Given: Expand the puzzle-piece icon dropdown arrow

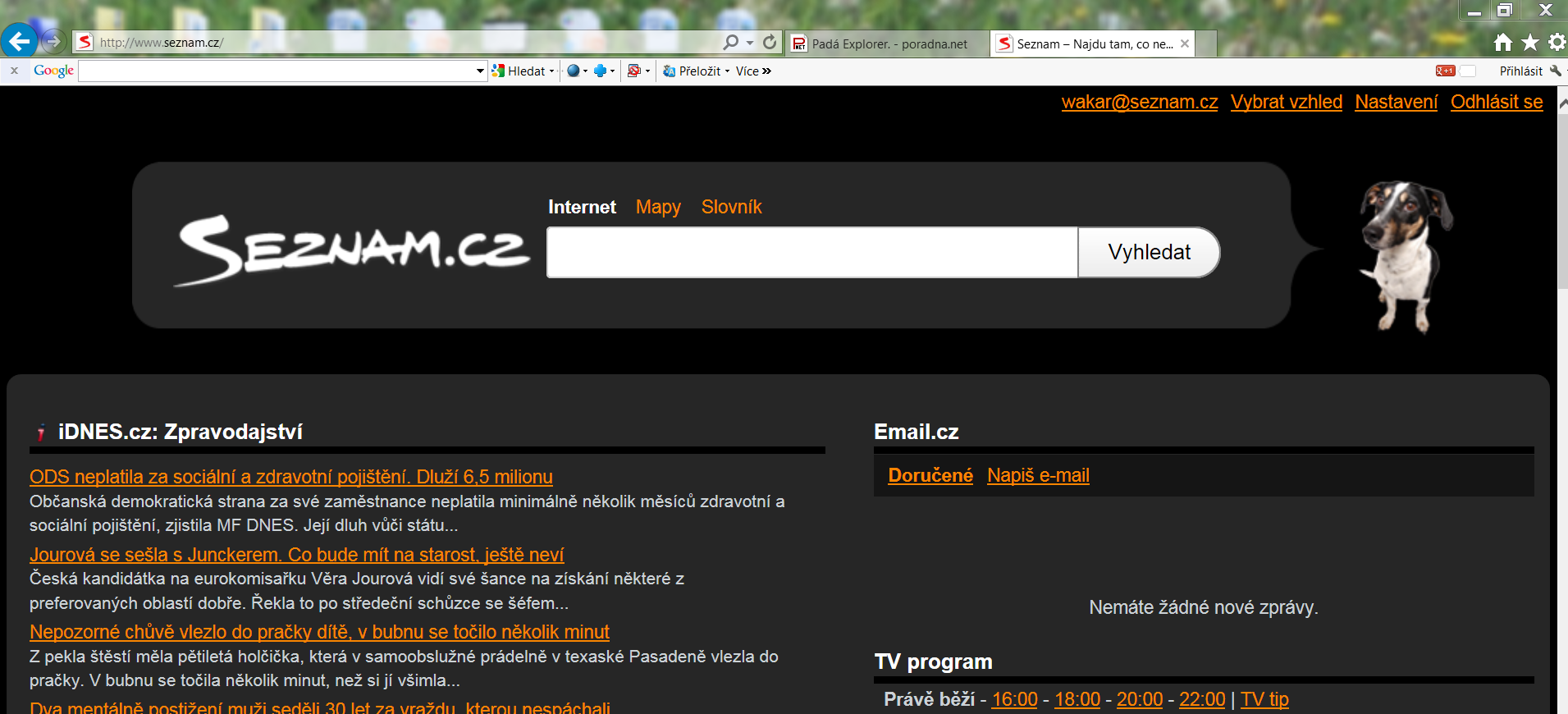Looking at the screenshot, I should [612, 71].
